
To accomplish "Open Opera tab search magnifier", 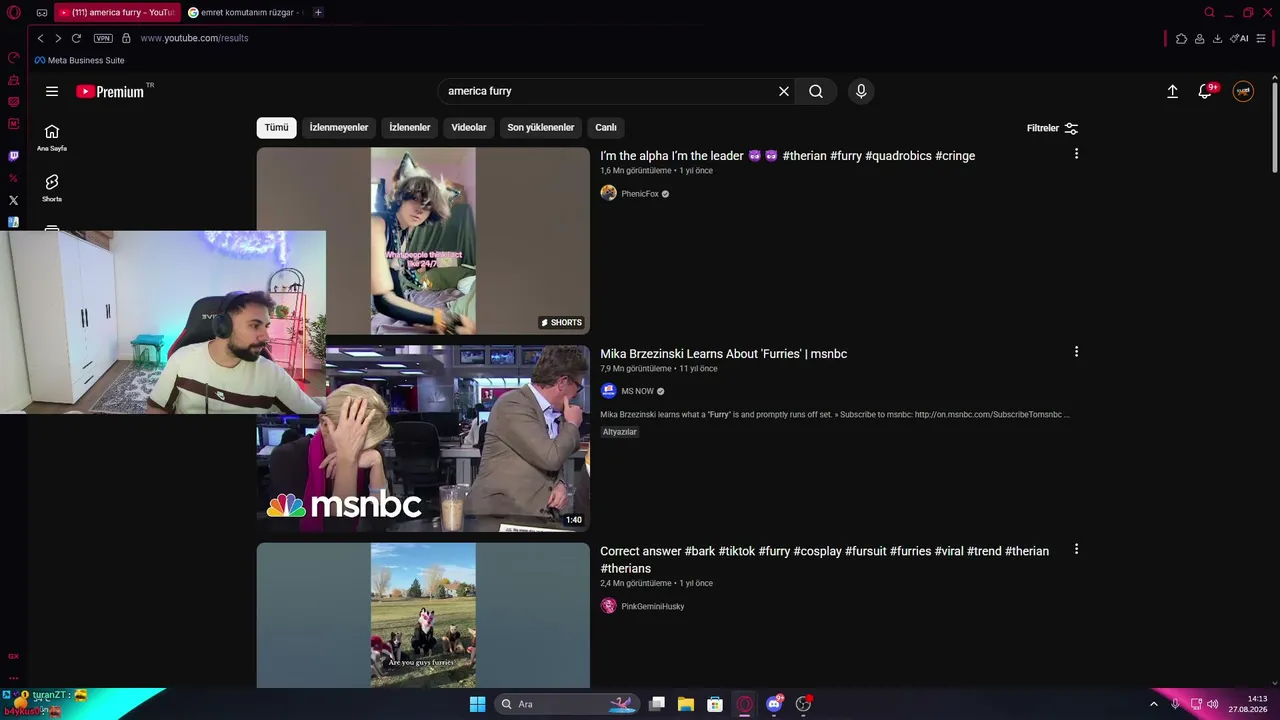I will [x=1209, y=13].
